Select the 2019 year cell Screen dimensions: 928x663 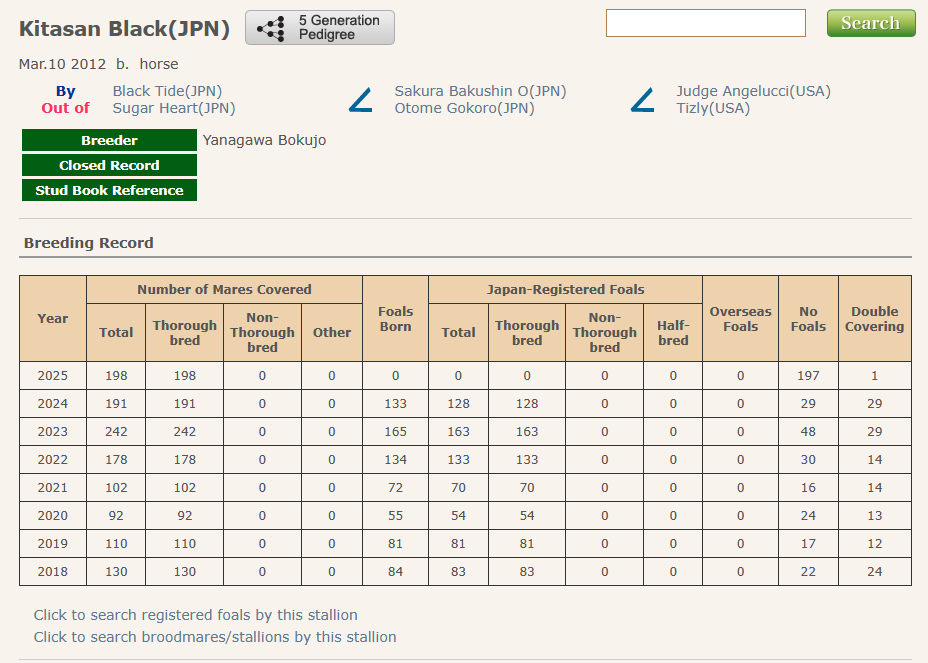click(53, 543)
